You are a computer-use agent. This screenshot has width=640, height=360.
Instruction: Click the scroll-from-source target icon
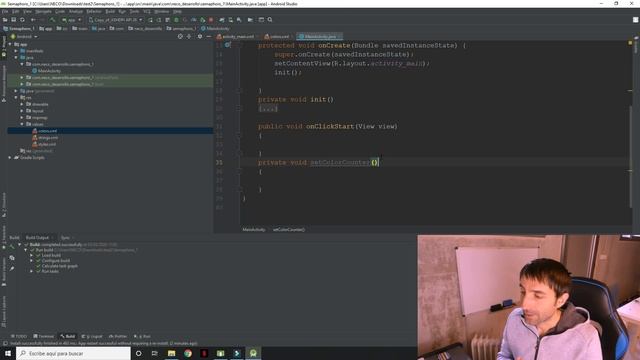180,36
